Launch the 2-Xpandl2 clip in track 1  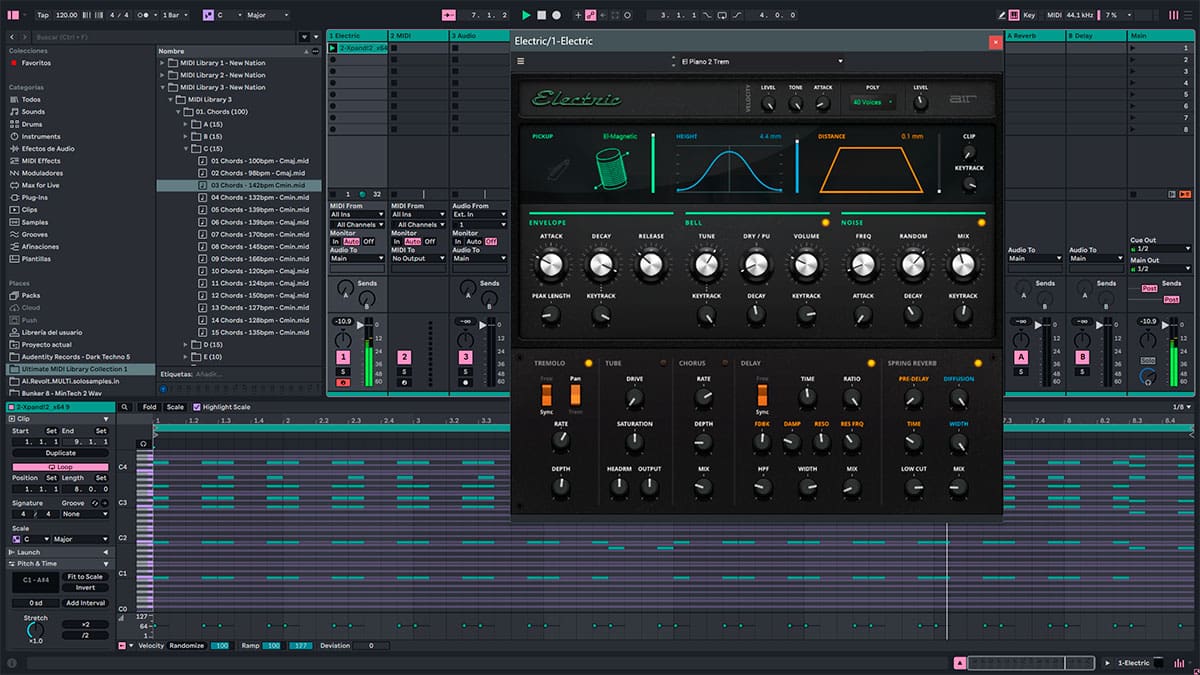(x=333, y=48)
